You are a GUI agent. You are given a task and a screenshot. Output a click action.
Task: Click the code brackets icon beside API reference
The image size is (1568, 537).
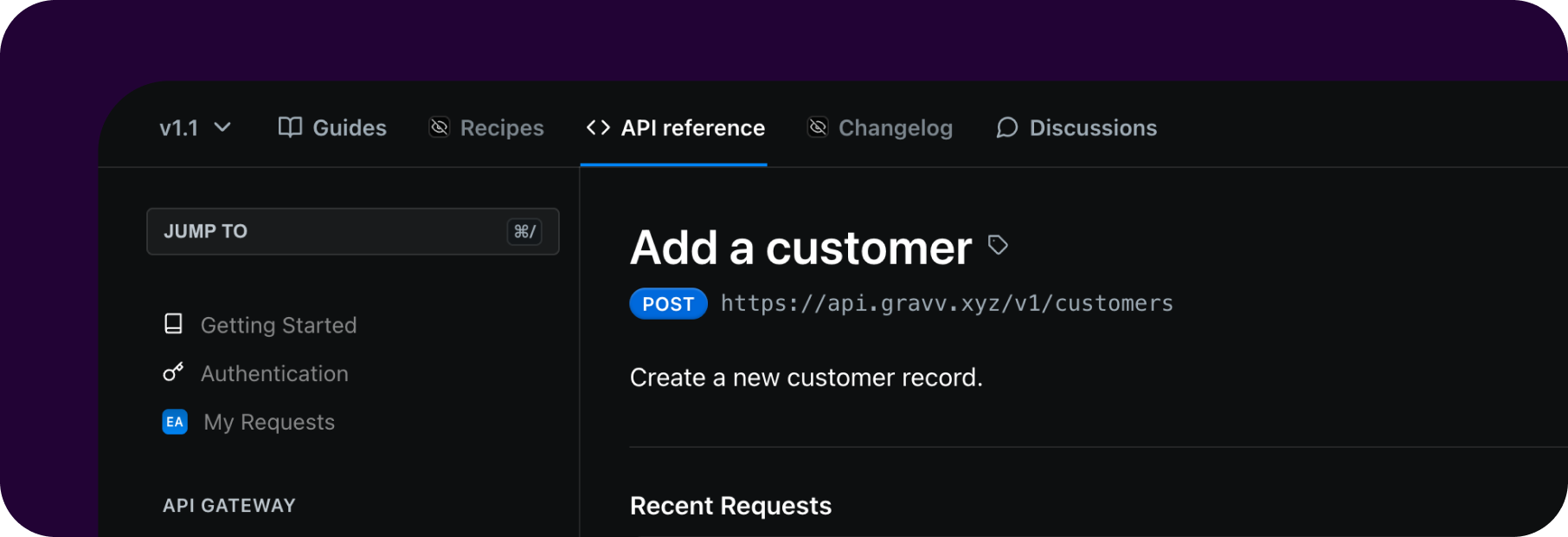(598, 127)
